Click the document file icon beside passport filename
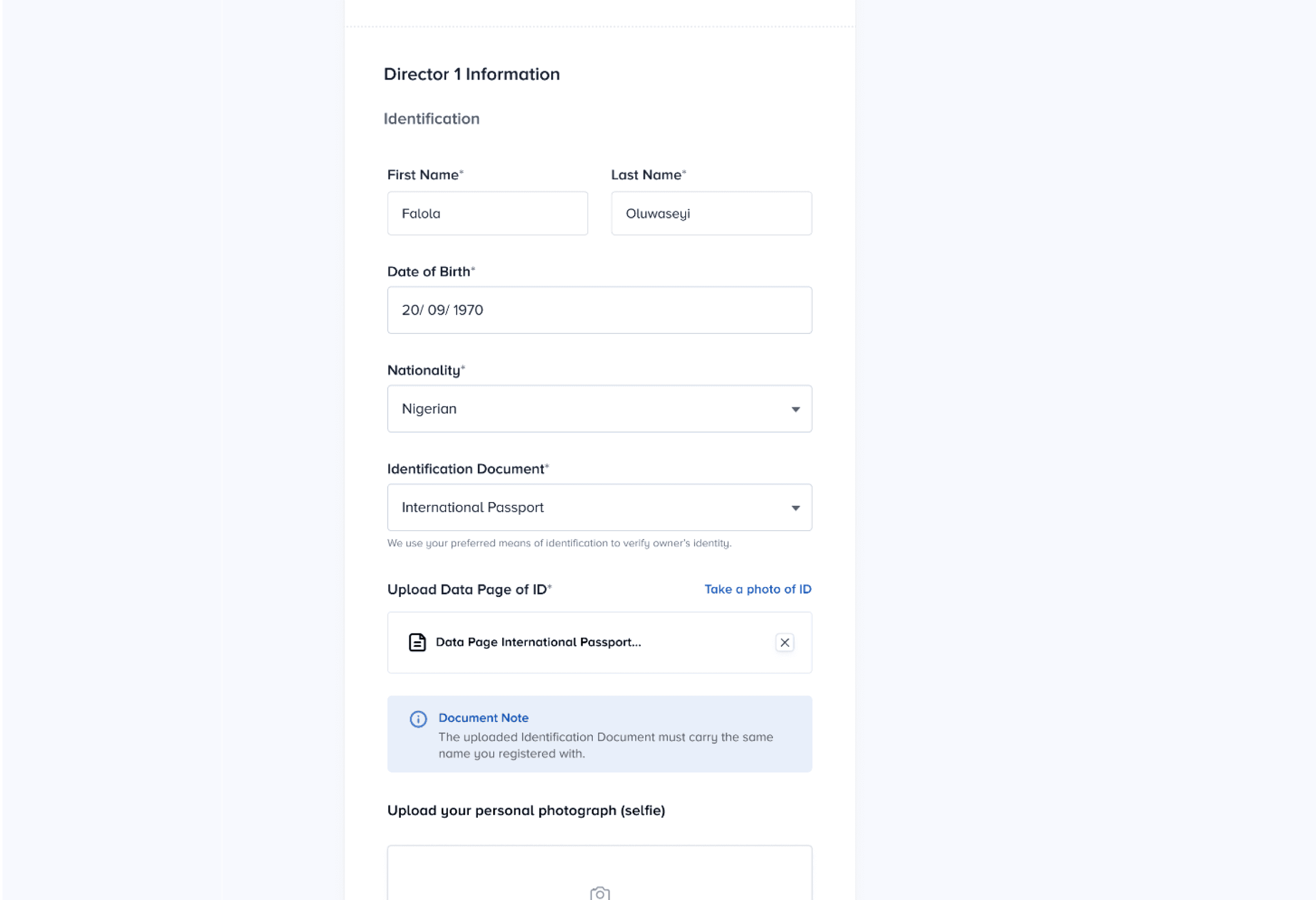This screenshot has height=900, width=1316. pos(417,642)
